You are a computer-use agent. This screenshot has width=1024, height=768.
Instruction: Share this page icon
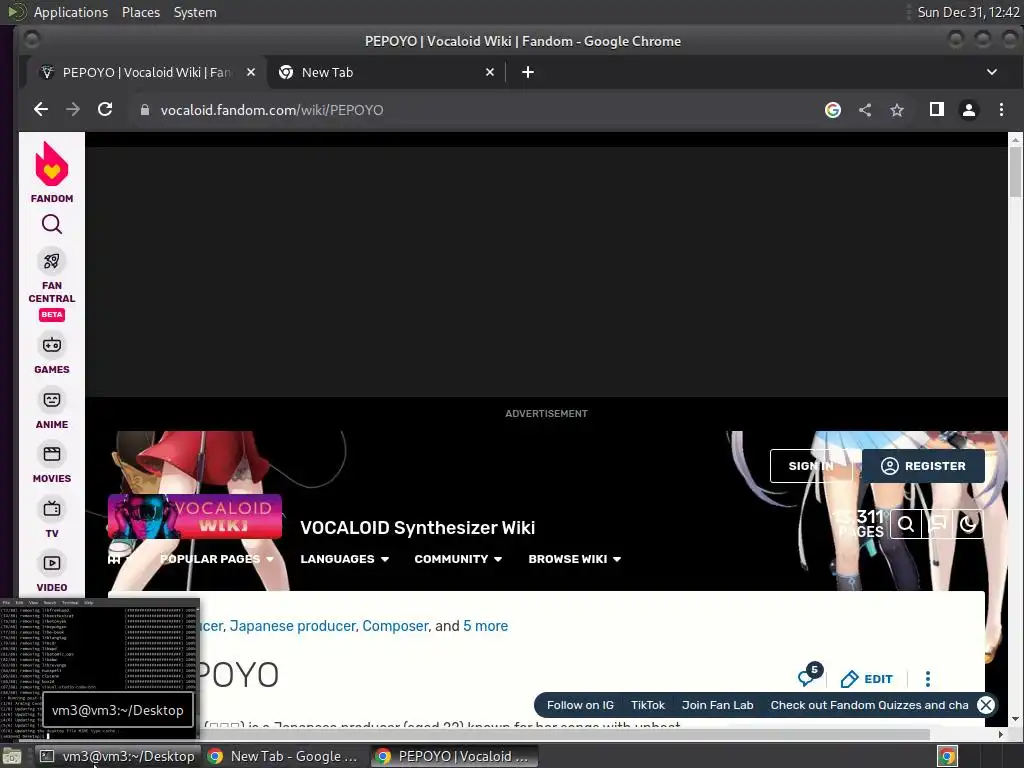(865, 110)
